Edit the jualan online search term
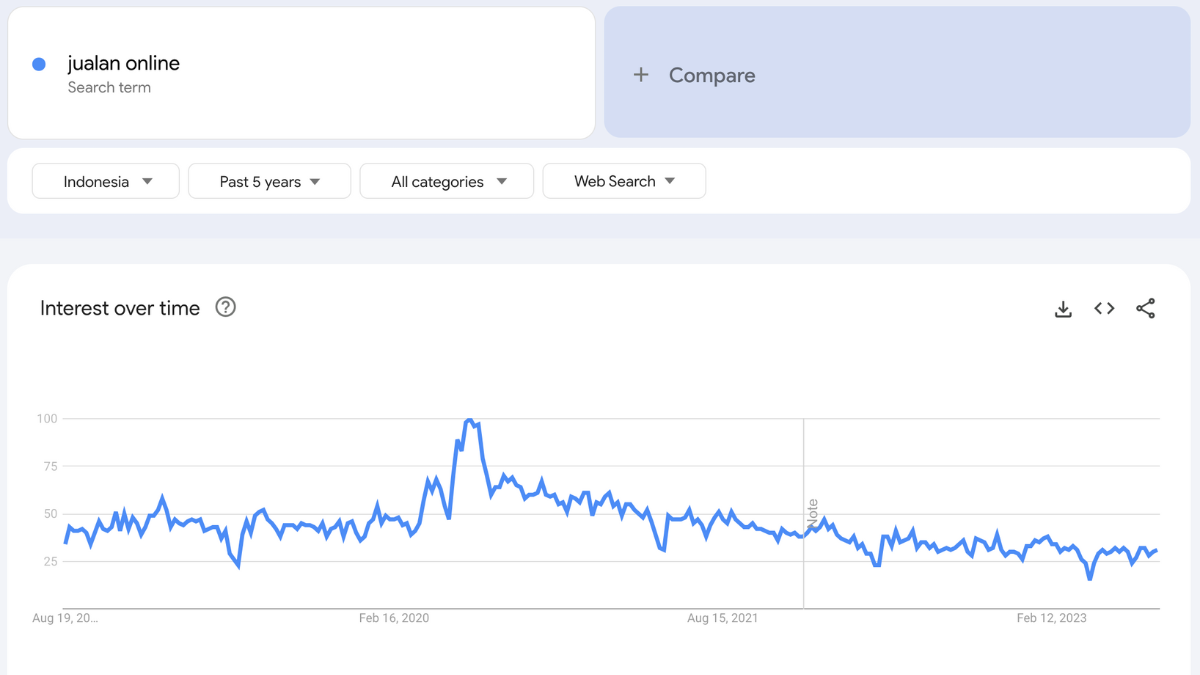Viewport: 1200px width, 675px height. click(301, 73)
